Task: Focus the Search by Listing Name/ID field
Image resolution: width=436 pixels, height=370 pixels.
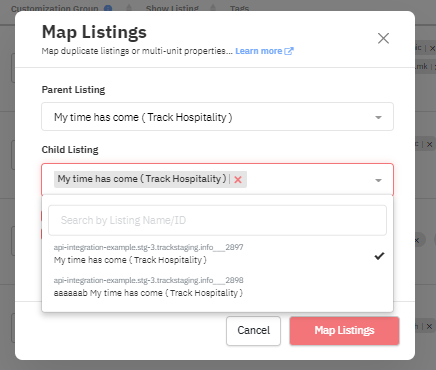Action: point(217,220)
